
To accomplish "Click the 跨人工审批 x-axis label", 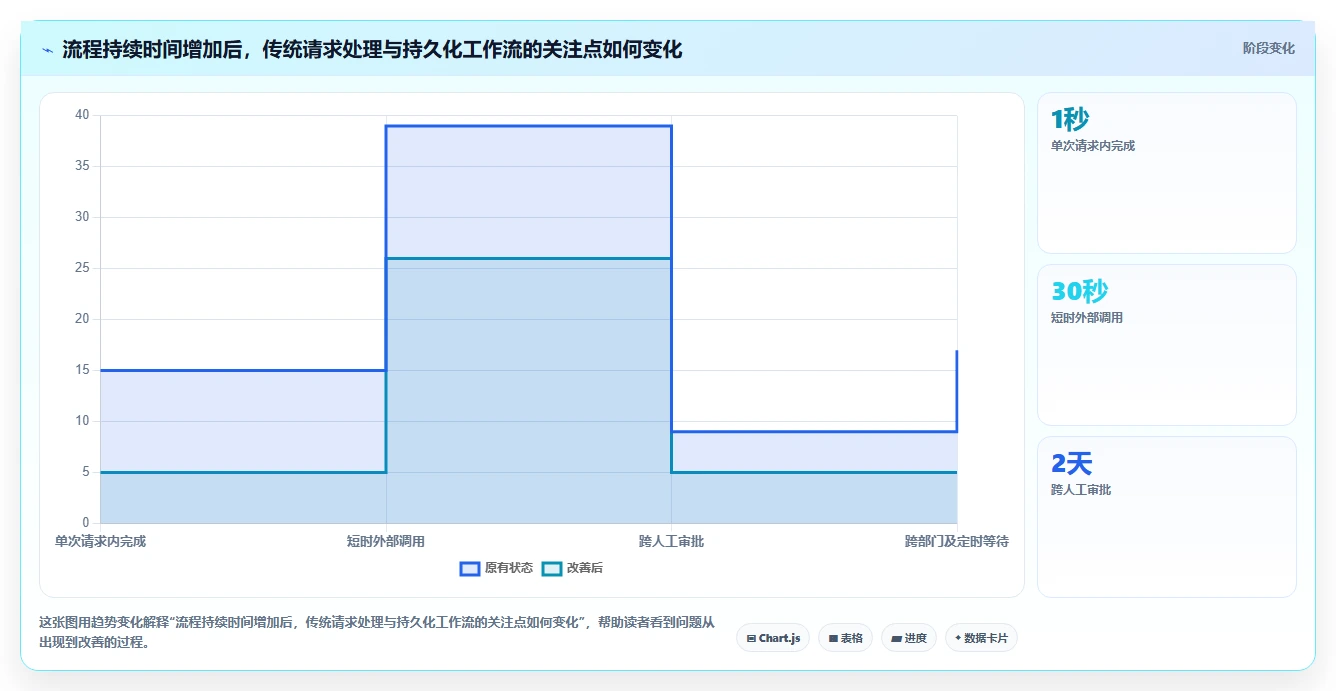I will click(x=671, y=541).
